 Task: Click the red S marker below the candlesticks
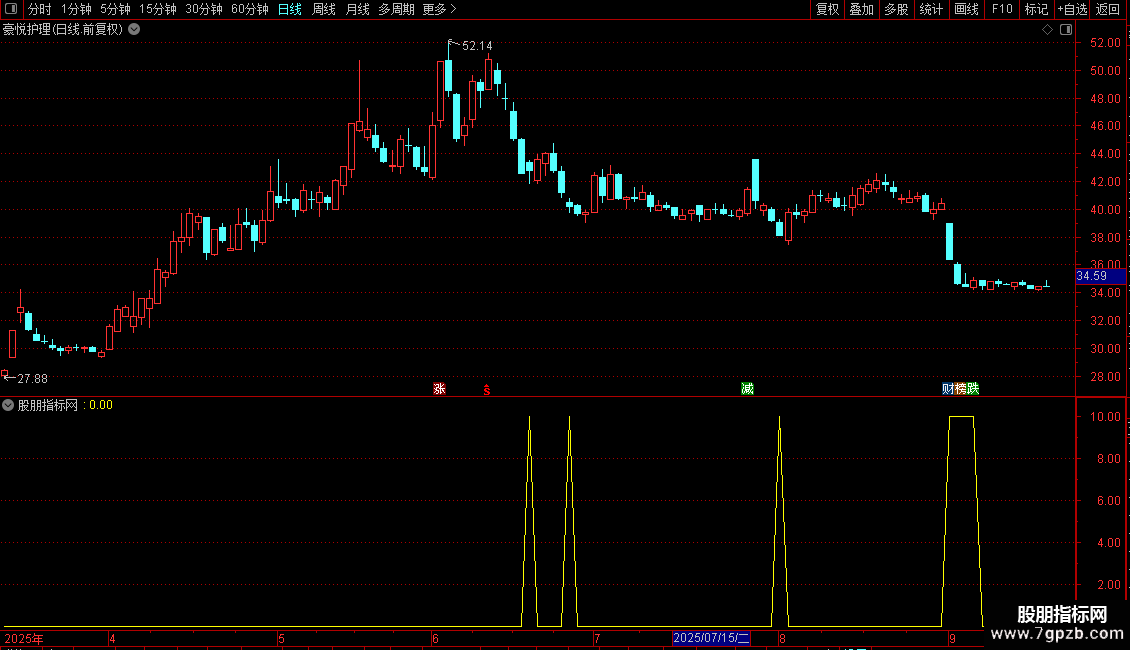click(x=487, y=390)
